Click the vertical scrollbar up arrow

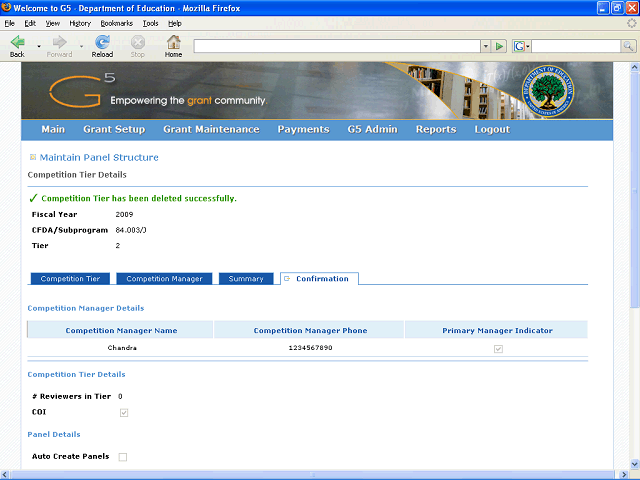point(635,67)
